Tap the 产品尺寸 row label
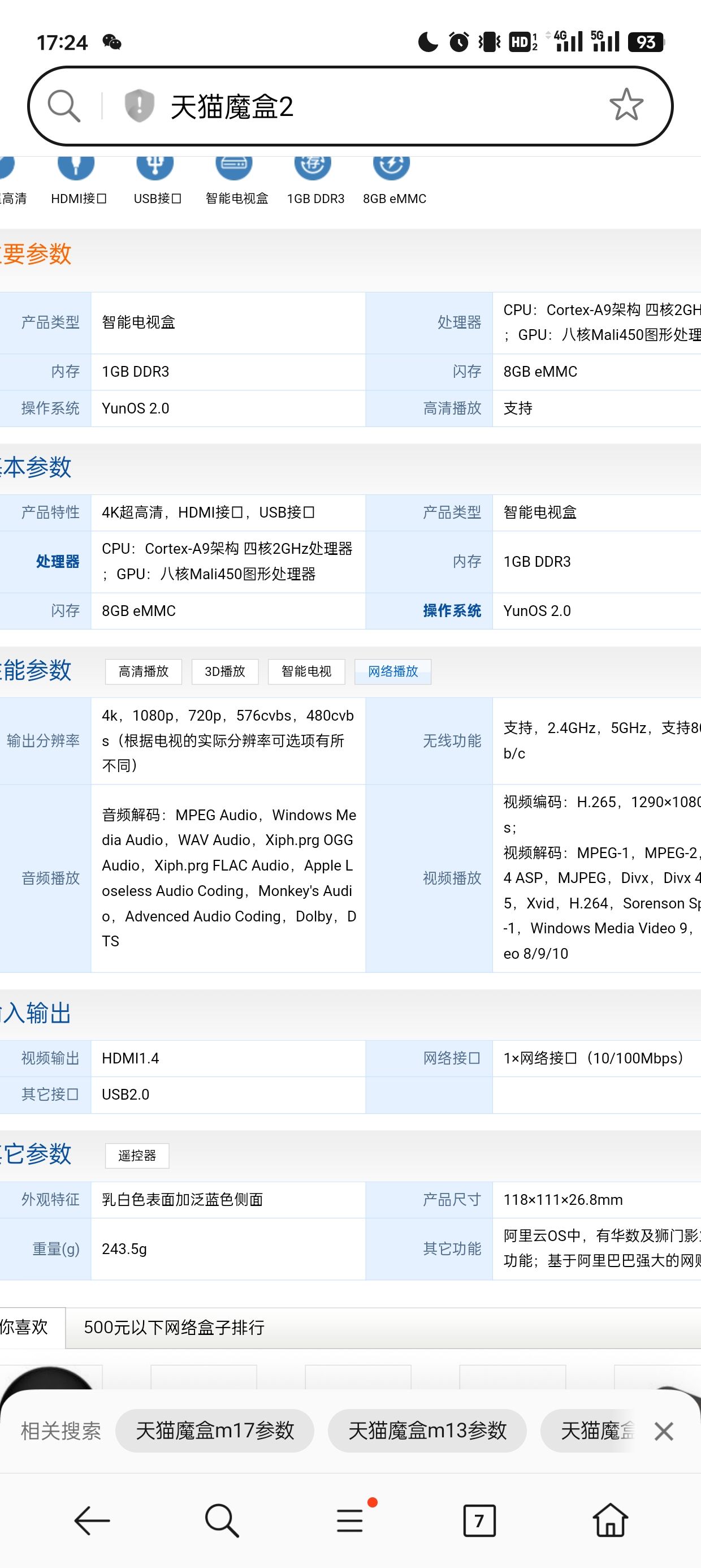Screen dimensions: 701x1568 (x=452, y=1199)
